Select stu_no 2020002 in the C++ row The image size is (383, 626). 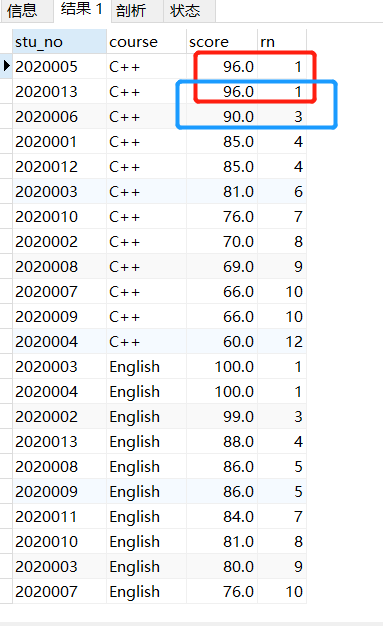pos(60,242)
